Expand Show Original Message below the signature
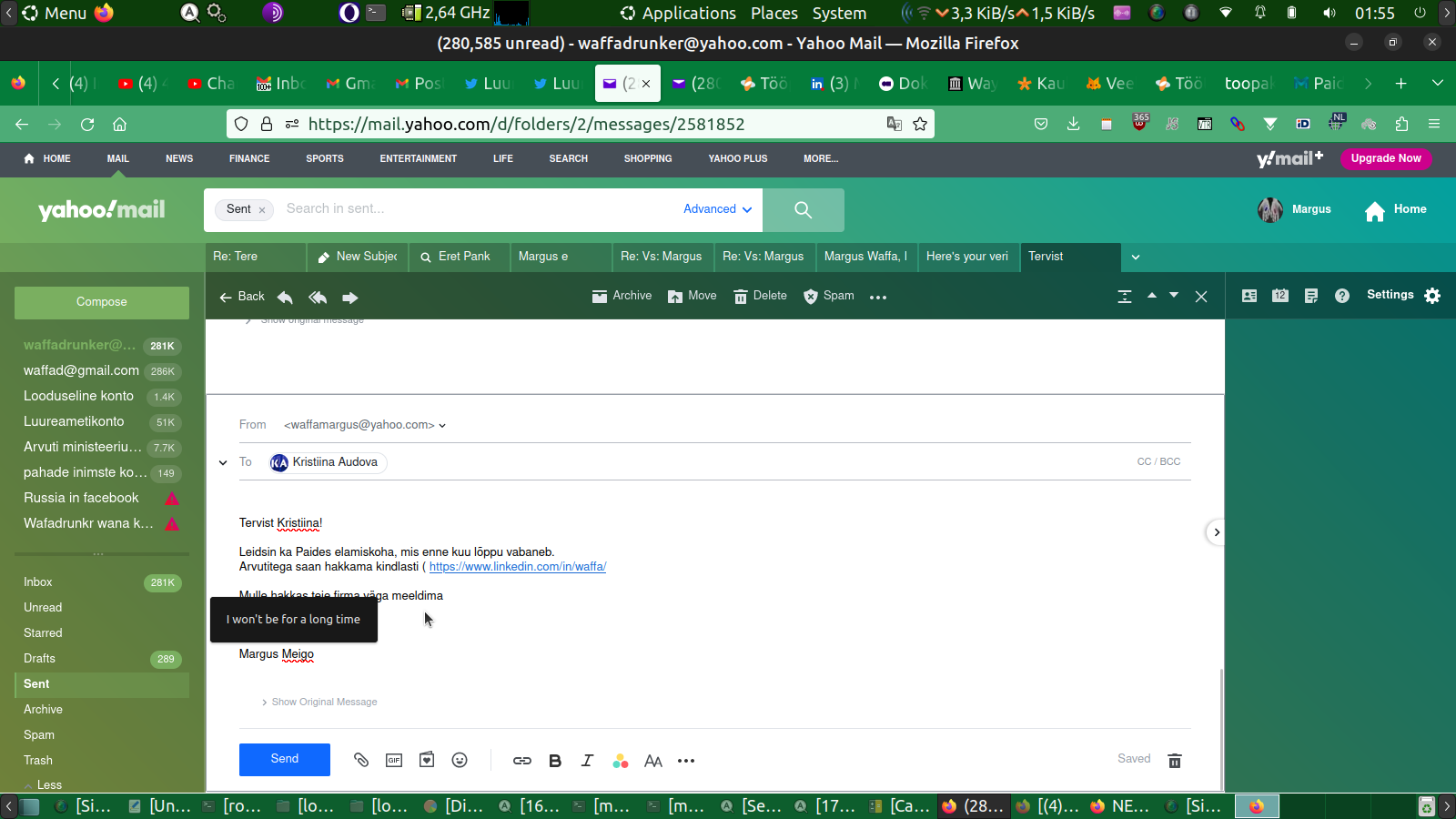This screenshot has height=819, width=1456. [x=319, y=702]
